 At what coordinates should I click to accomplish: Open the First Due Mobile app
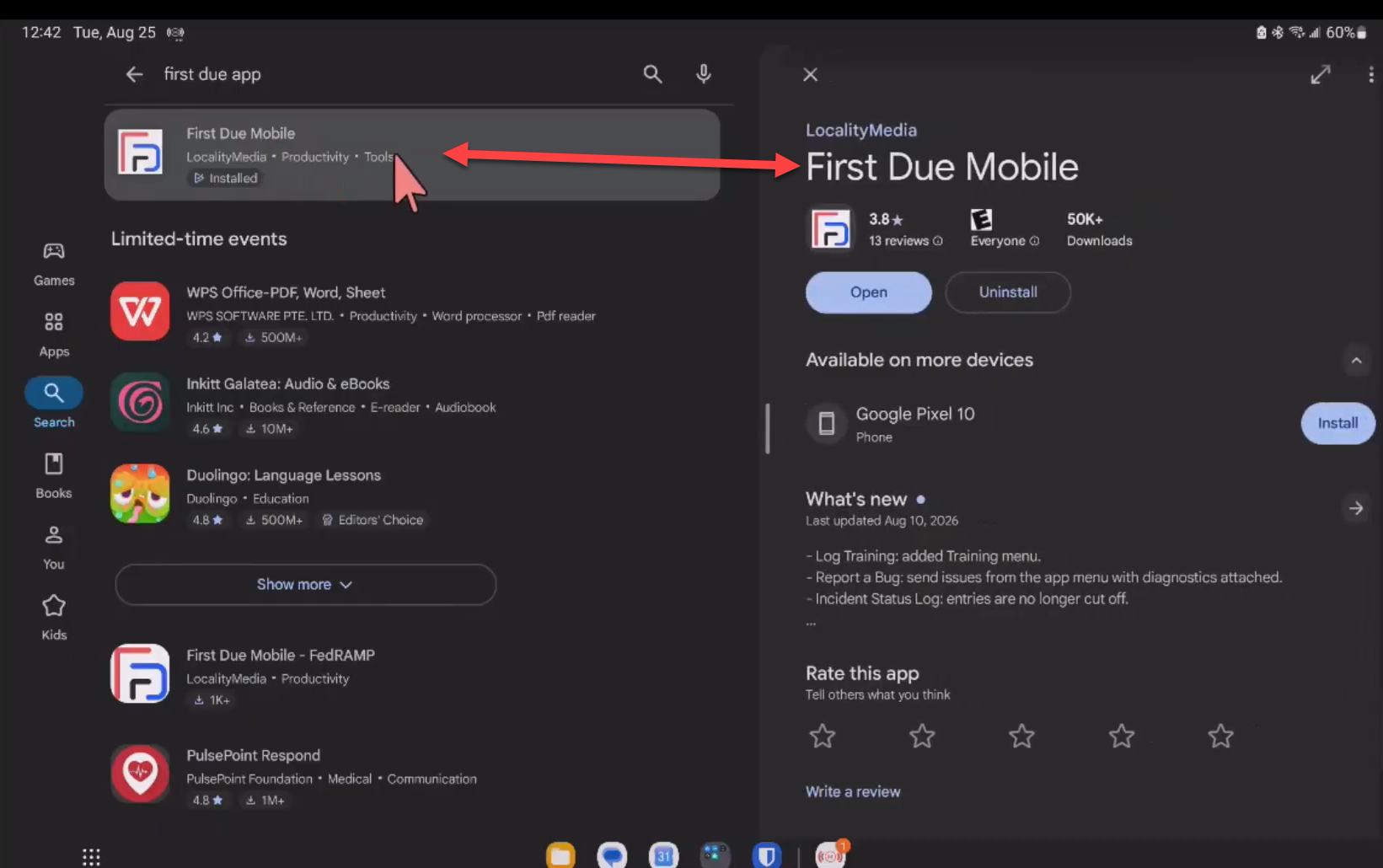point(869,292)
